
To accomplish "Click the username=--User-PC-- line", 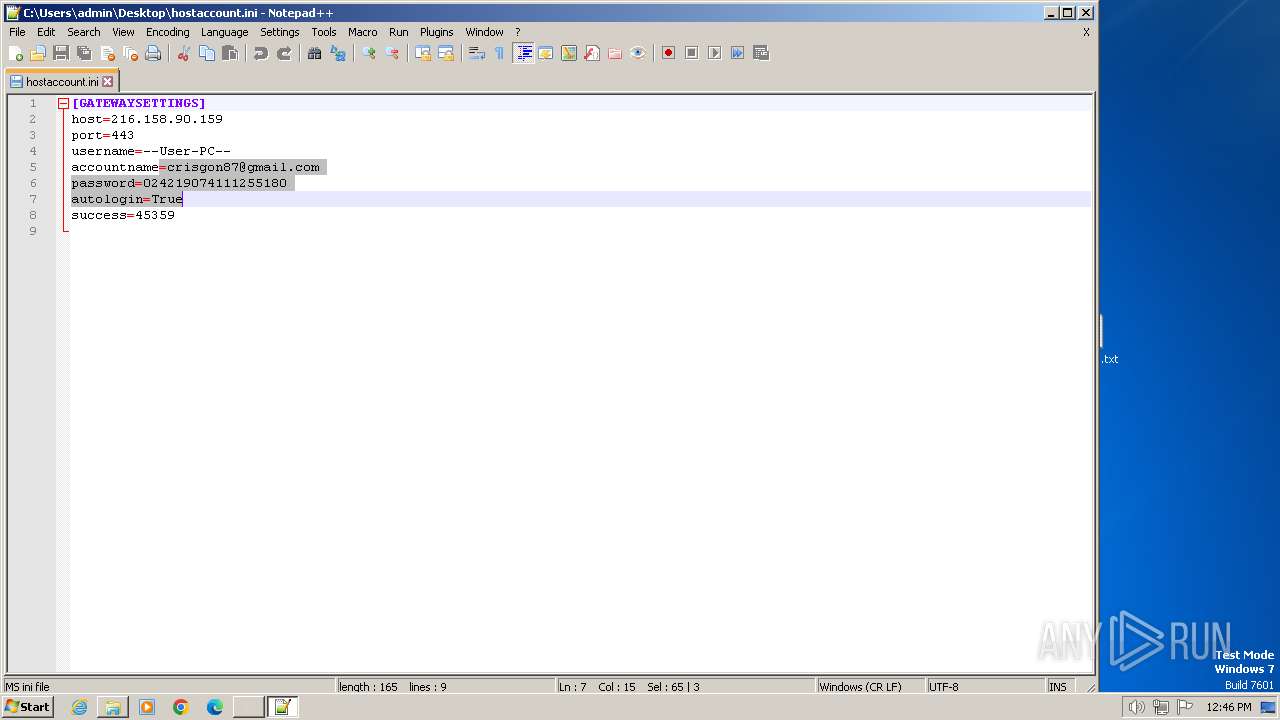I will (x=151, y=151).
